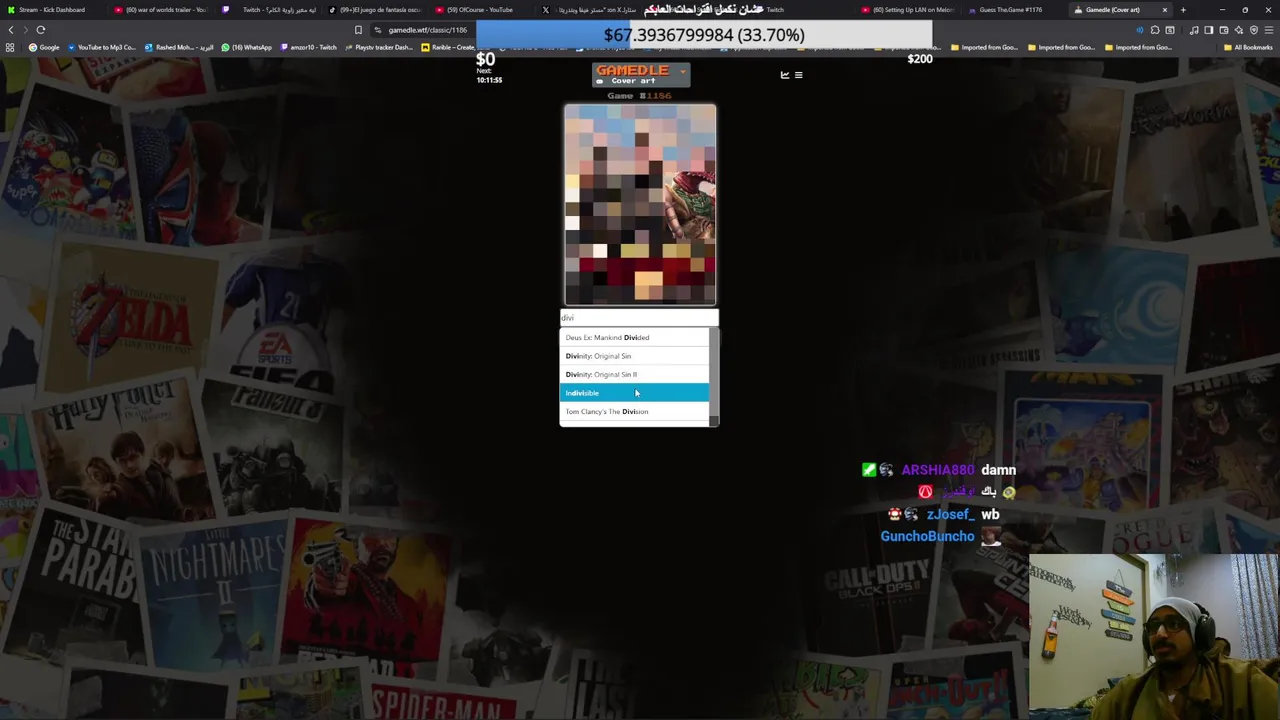Image resolution: width=1280 pixels, height=720 pixels.
Task: Open 'Rarible - Create' bookmark
Action: pyautogui.click(x=448, y=47)
